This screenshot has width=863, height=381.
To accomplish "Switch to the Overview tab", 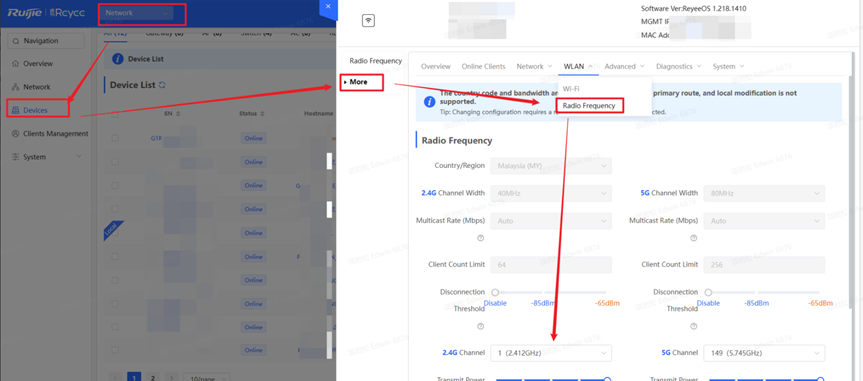I will click(x=436, y=66).
